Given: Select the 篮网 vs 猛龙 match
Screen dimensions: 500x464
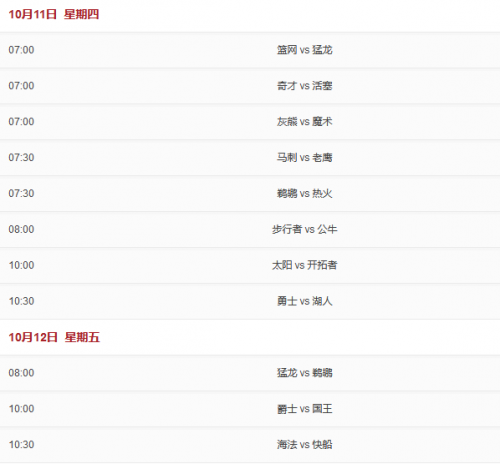Looking at the screenshot, I should [305, 50].
